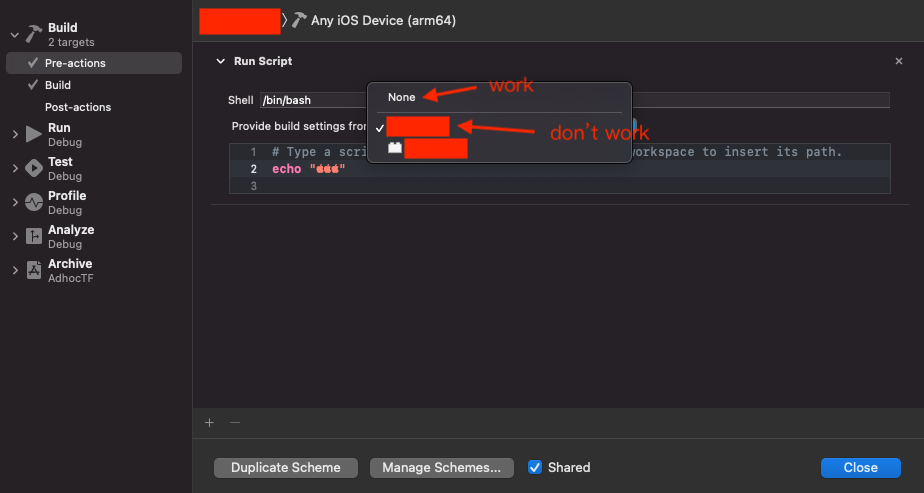Viewport: 924px width, 493px height.
Task: Select Post-actions under Build
Action: tap(78, 107)
